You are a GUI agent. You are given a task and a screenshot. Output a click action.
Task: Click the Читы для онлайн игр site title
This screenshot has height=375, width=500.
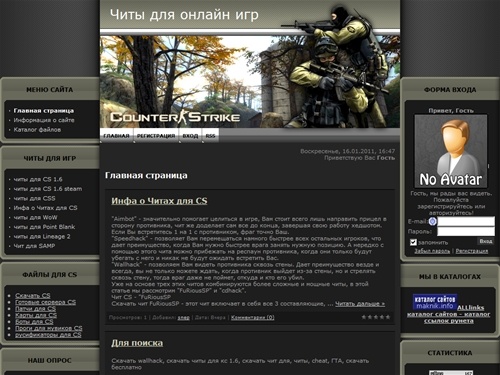click(184, 15)
